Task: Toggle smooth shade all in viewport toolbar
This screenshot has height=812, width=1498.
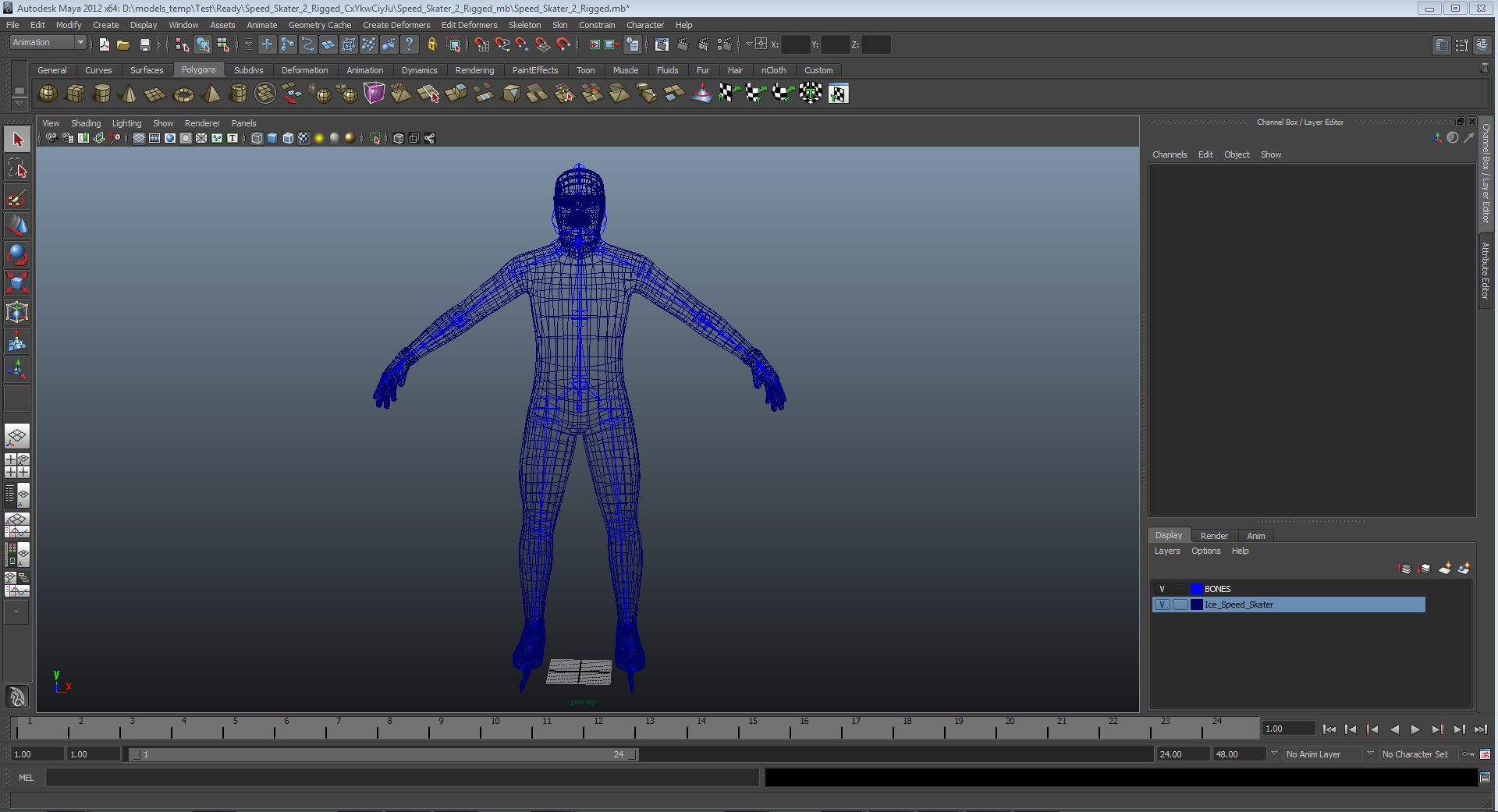Action: [x=272, y=138]
